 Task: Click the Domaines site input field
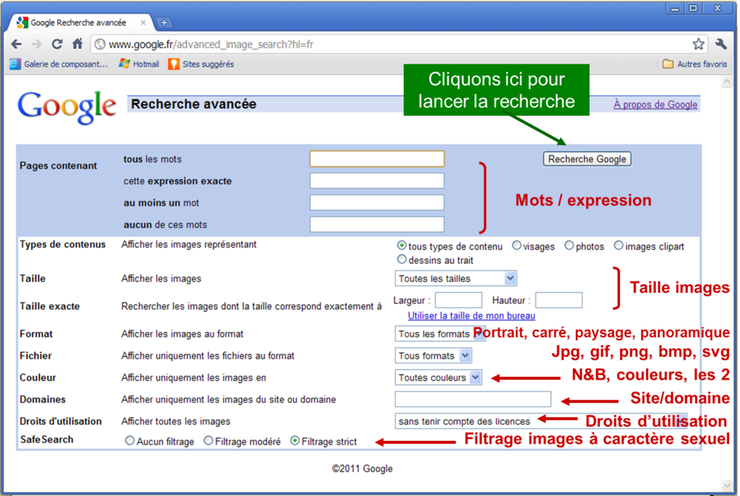click(473, 399)
